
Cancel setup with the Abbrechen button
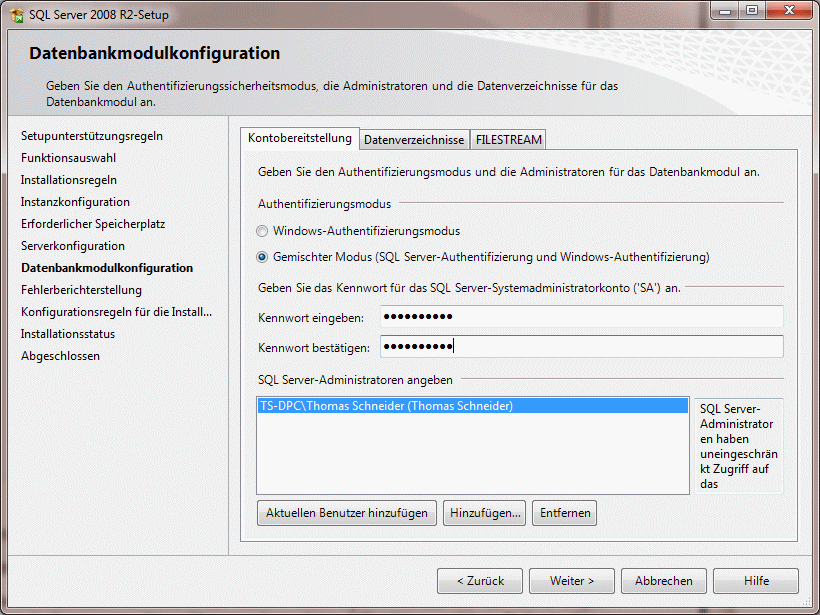[664, 581]
